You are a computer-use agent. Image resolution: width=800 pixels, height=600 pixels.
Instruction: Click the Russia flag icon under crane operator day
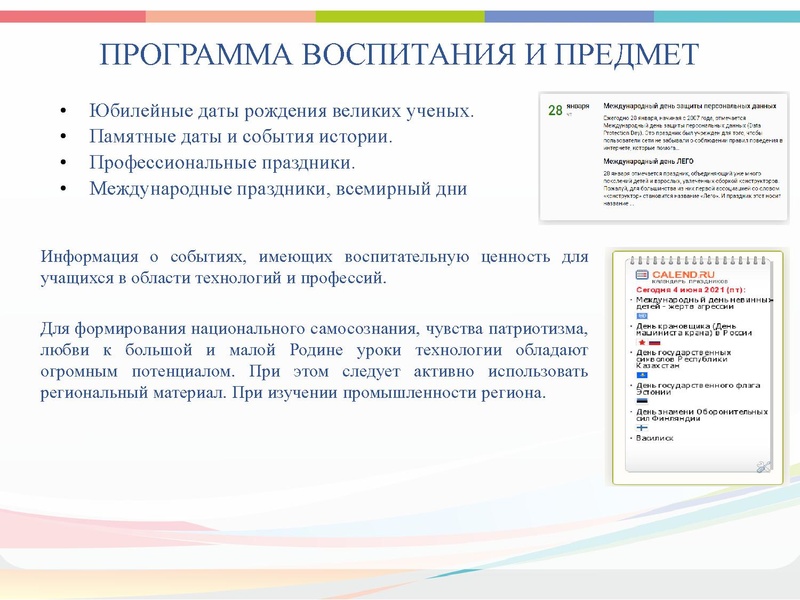click(653, 343)
